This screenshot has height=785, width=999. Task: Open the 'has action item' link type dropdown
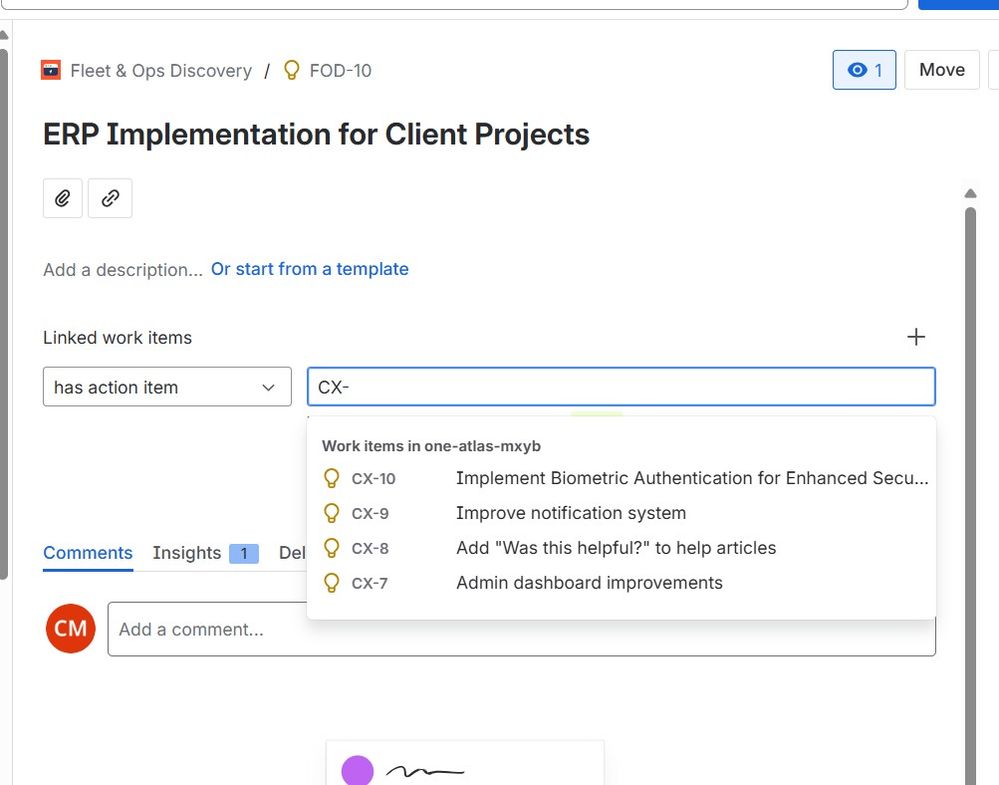click(x=167, y=387)
